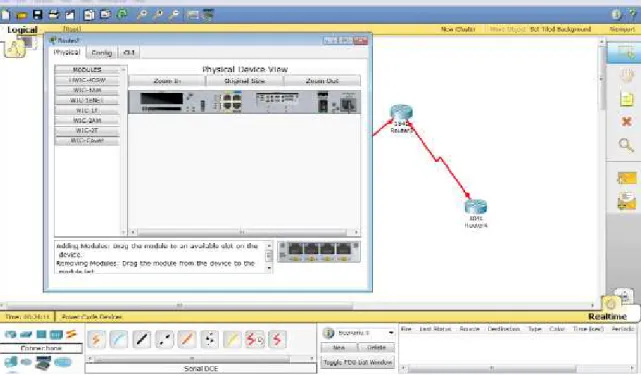Click Set Tiled Background button
Image resolution: width=641 pixels, height=375 pixels.
(560, 29)
